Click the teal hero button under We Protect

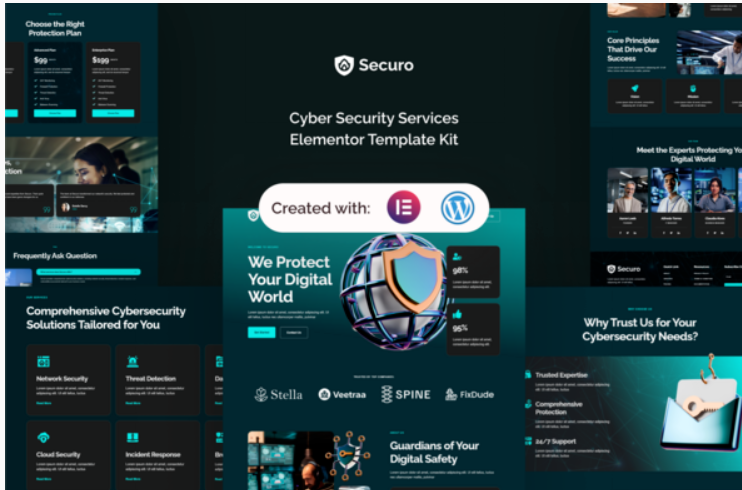pyautogui.click(x=262, y=332)
